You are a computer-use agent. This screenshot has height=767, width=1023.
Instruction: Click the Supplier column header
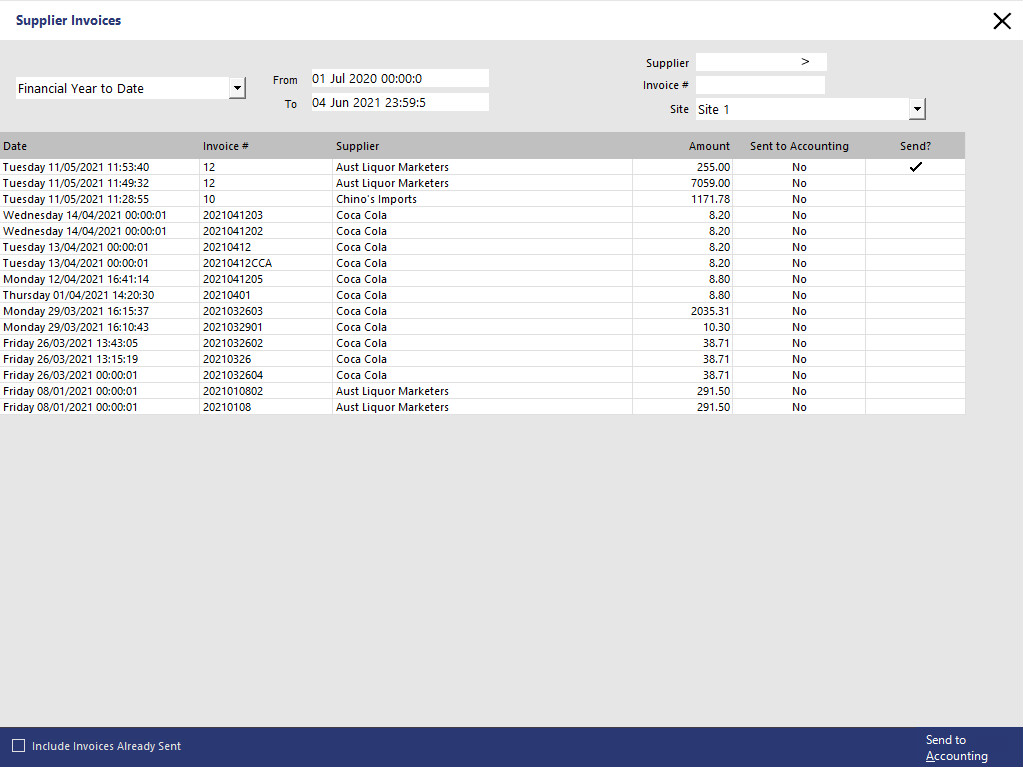357,145
